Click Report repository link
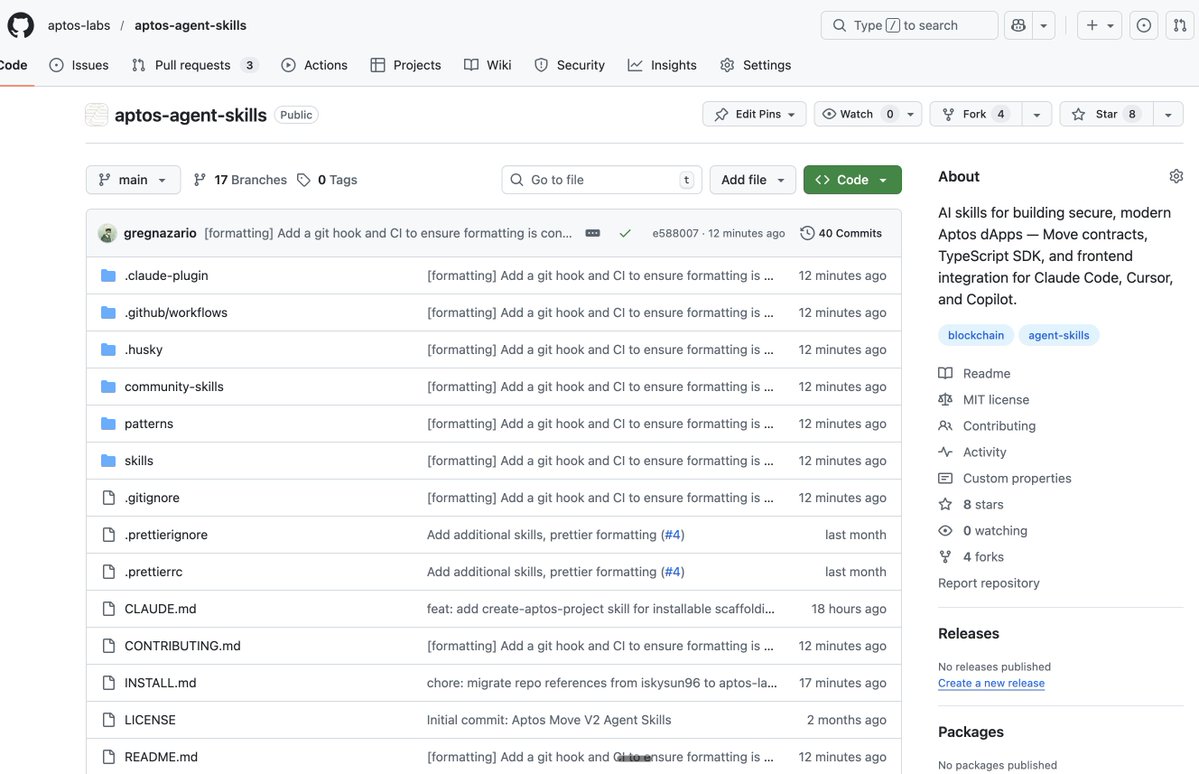Image resolution: width=1199 pixels, height=774 pixels. [x=989, y=583]
